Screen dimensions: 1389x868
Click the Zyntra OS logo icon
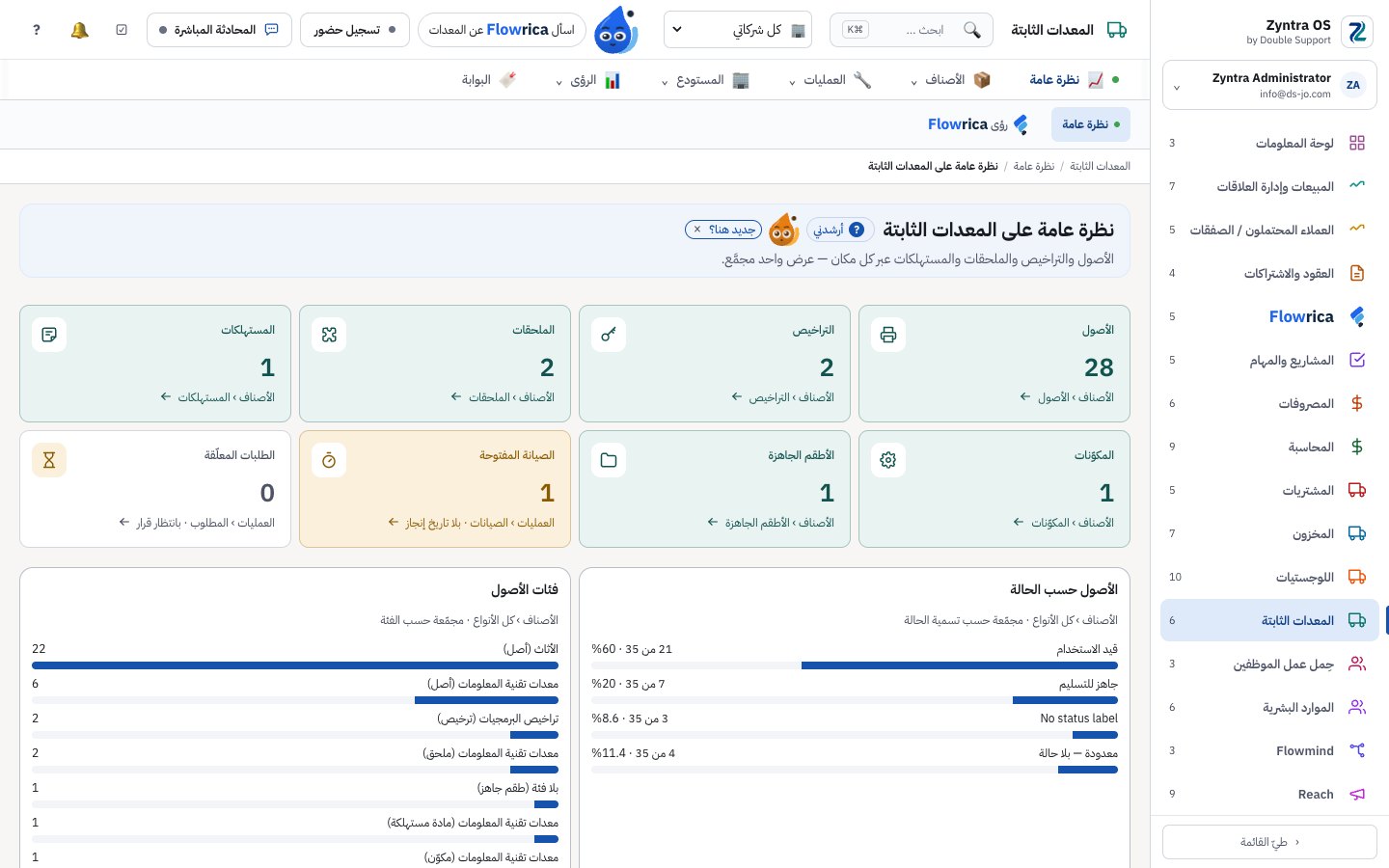1357,32
